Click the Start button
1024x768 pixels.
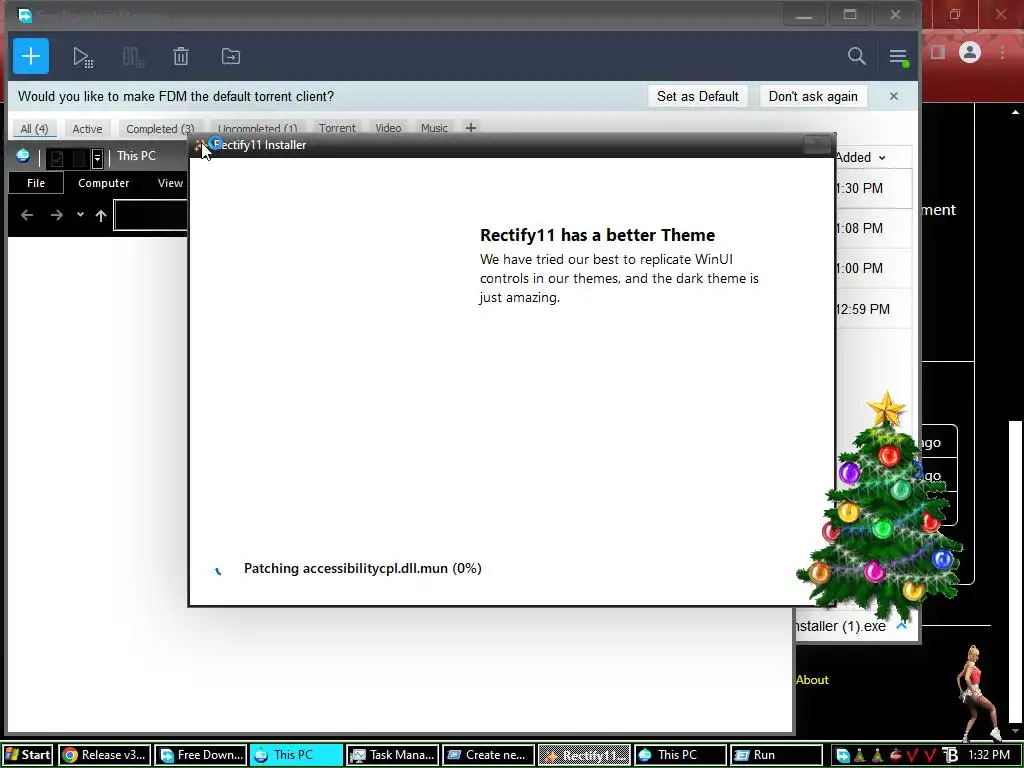27,755
